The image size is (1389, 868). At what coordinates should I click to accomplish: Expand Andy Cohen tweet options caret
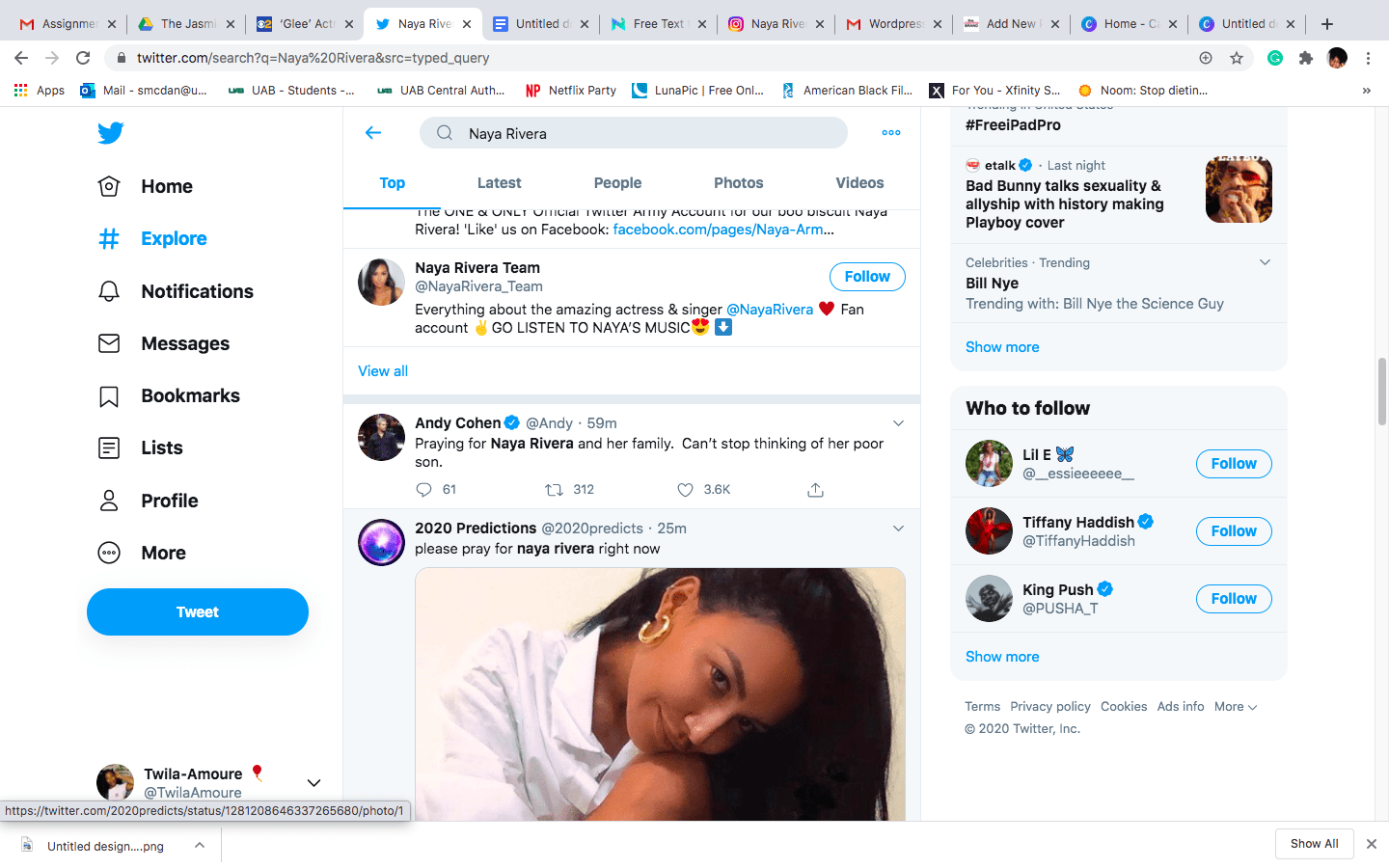pyautogui.click(x=898, y=423)
